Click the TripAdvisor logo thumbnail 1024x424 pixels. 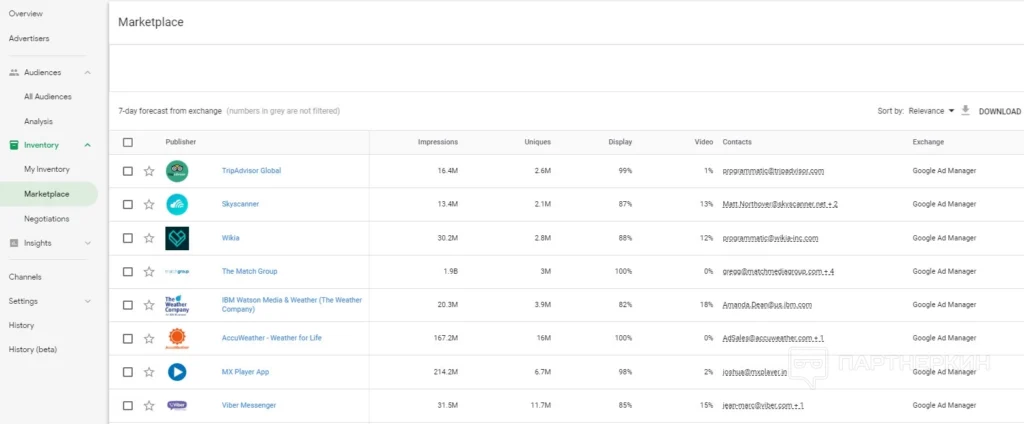pyautogui.click(x=177, y=171)
